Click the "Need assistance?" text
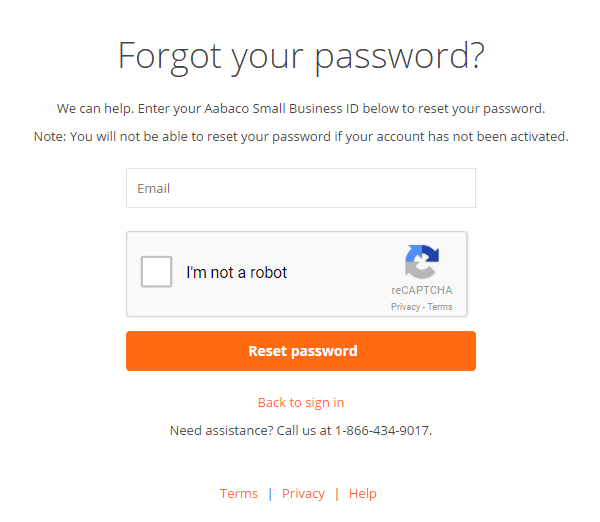This screenshot has height=522, width=600. tap(216, 430)
